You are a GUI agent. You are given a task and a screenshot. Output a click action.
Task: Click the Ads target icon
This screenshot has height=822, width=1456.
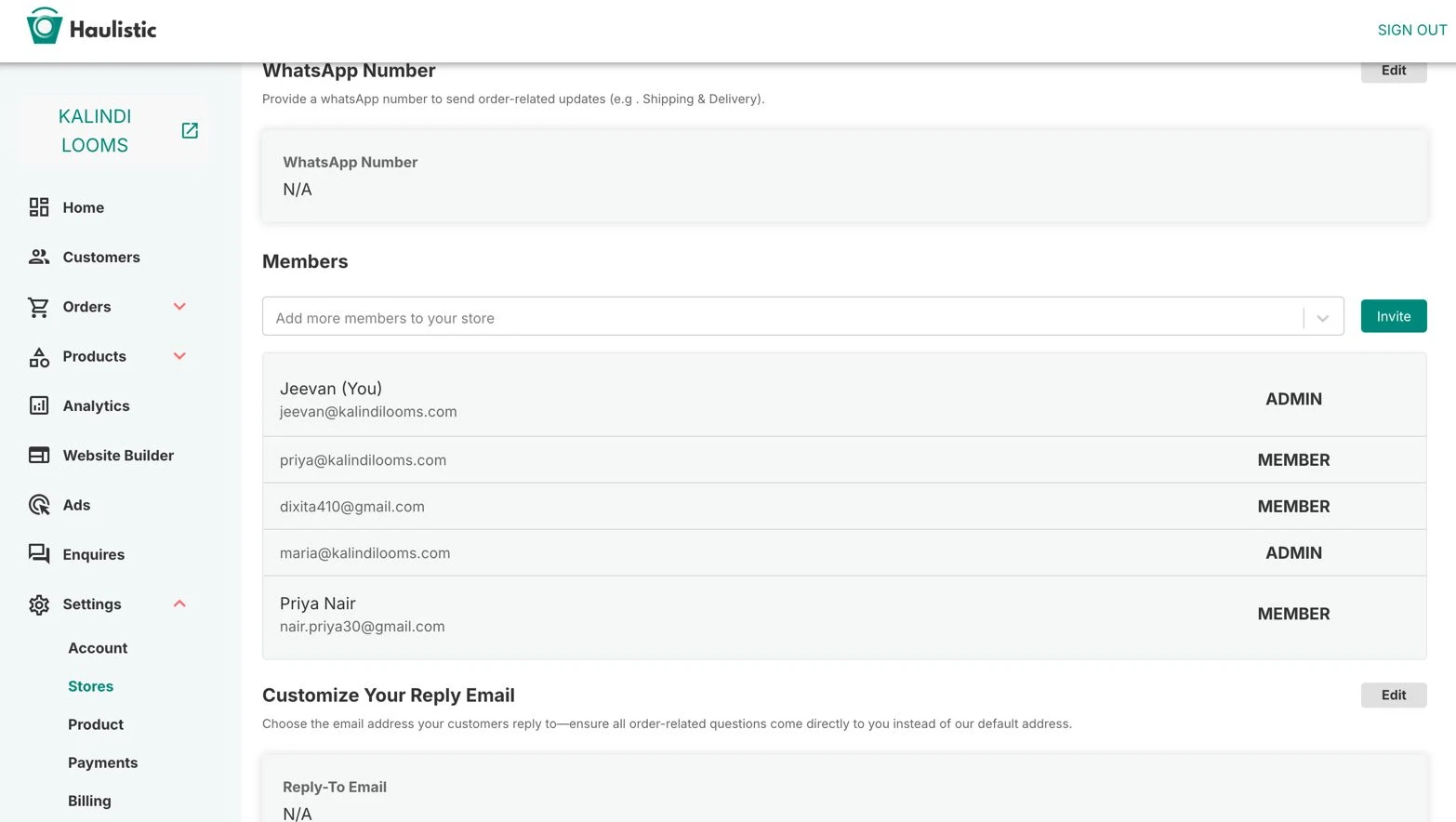click(x=39, y=505)
